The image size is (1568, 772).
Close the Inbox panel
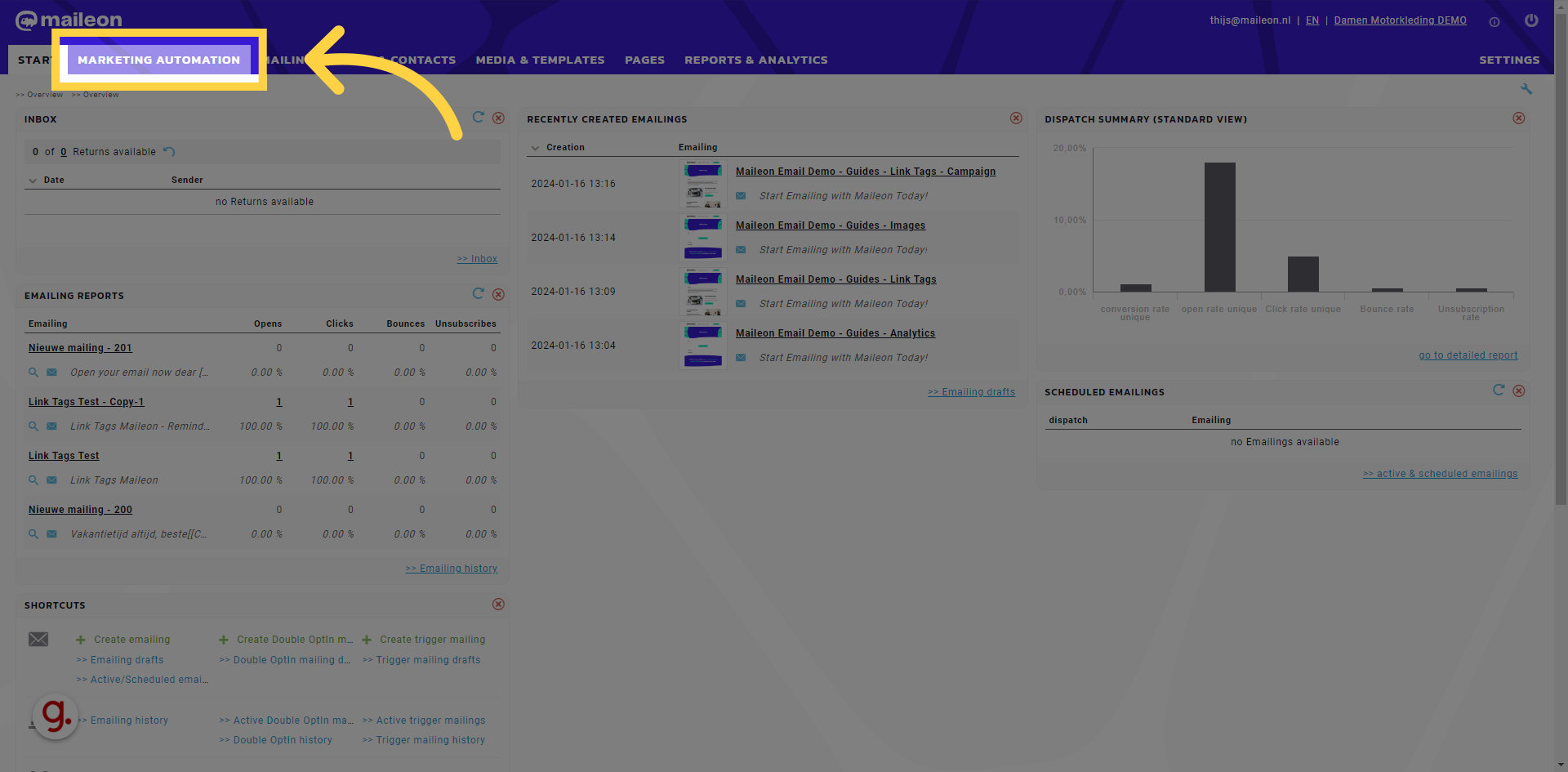pyautogui.click(x=498, y=118)
